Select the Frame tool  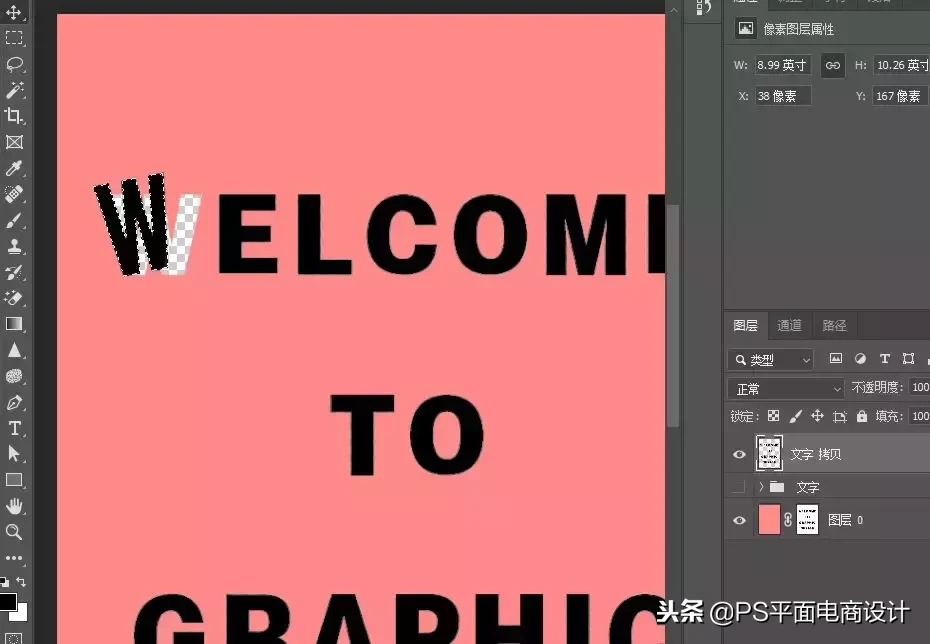(14, 142)
